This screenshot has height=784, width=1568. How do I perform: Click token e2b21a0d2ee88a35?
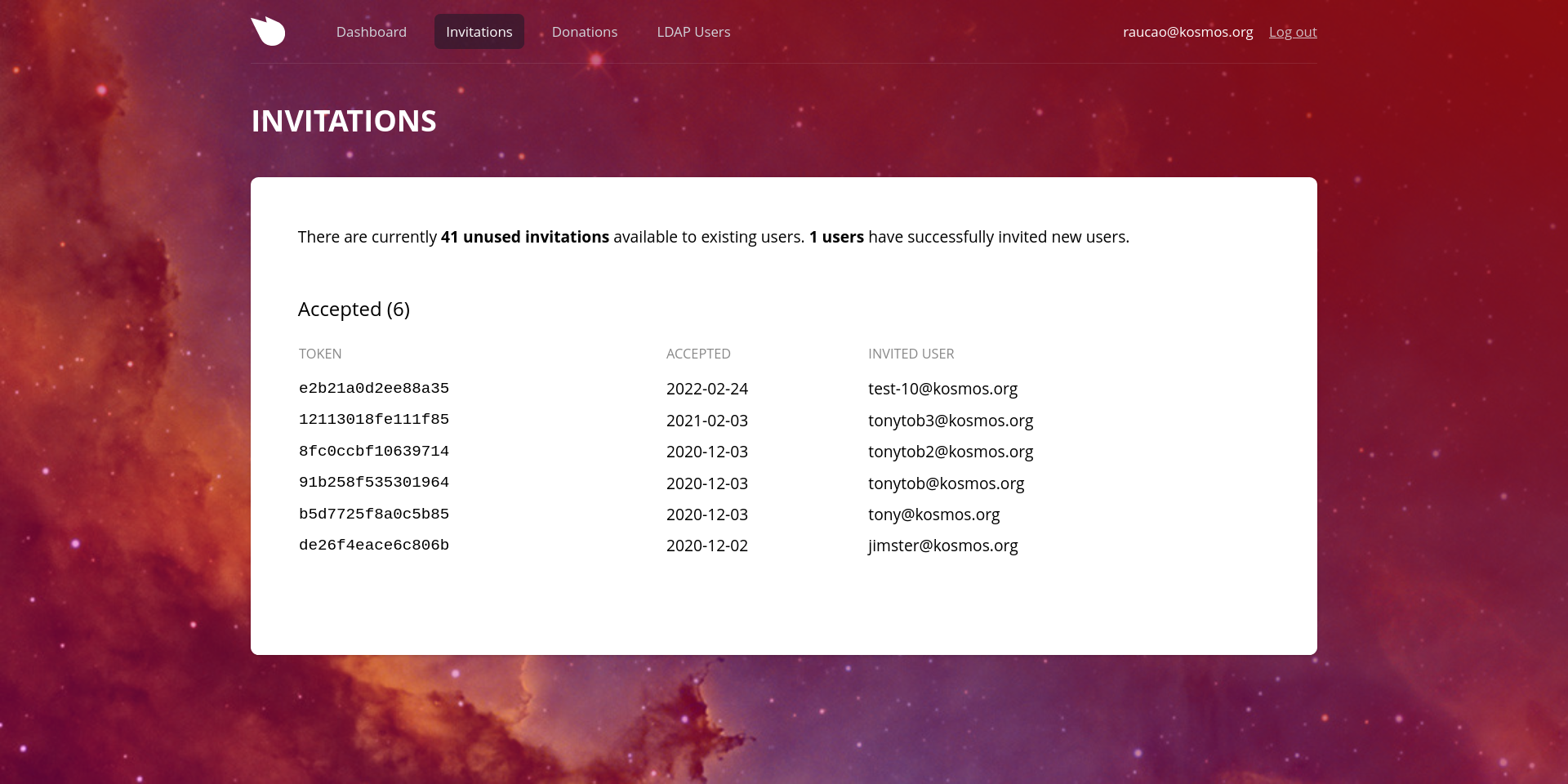373,389
